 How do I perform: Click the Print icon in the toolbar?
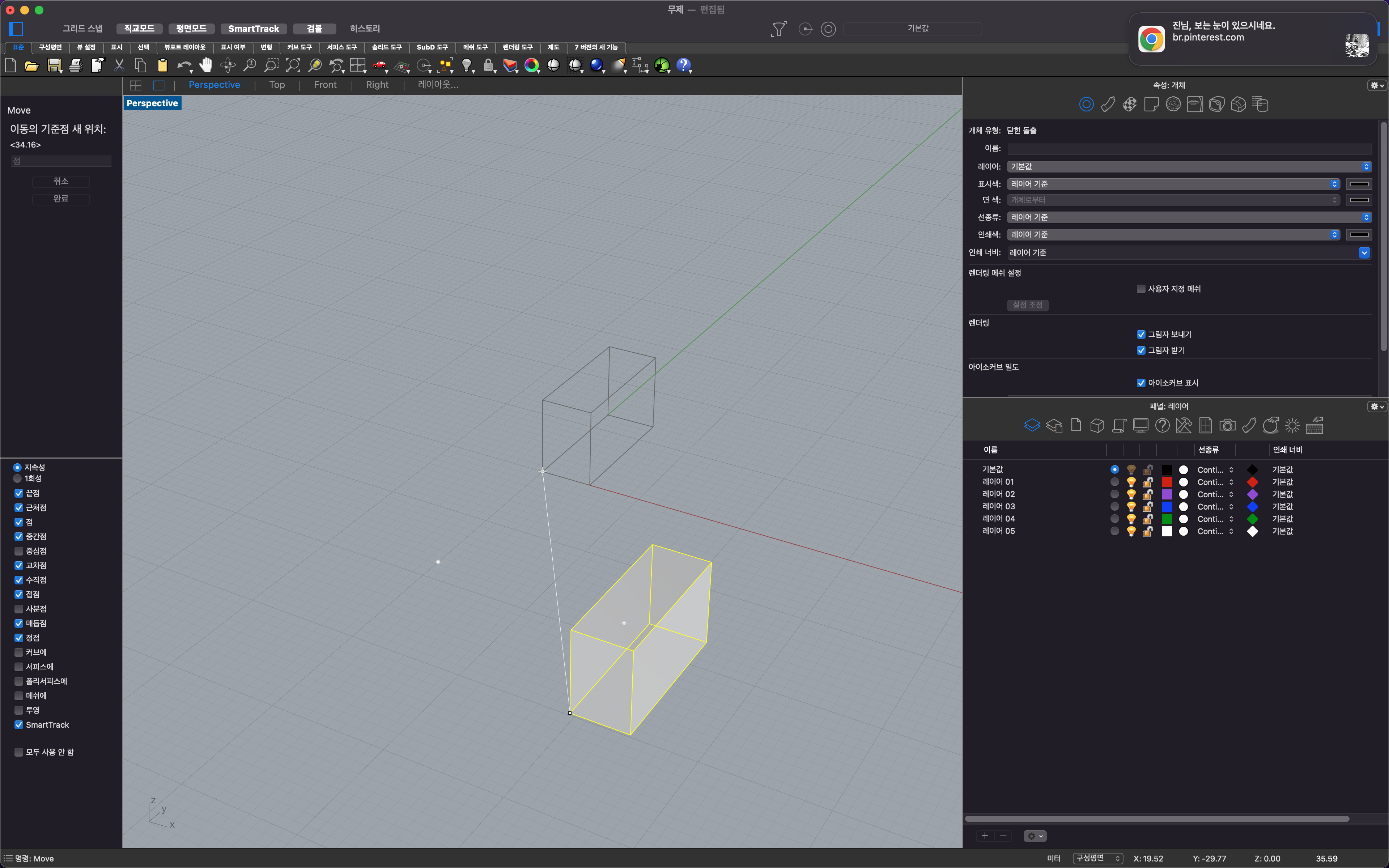[76, 65]
